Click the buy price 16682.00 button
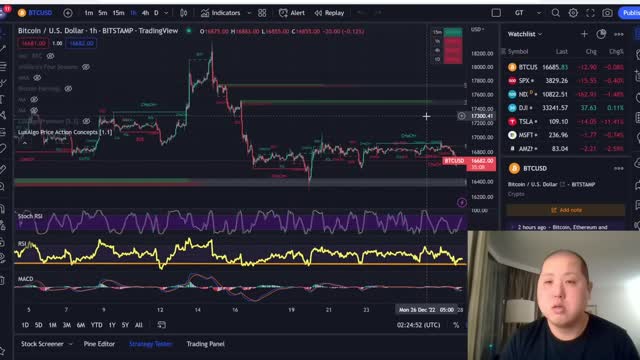This screenshot has width=640, height=360. point(81,43)
